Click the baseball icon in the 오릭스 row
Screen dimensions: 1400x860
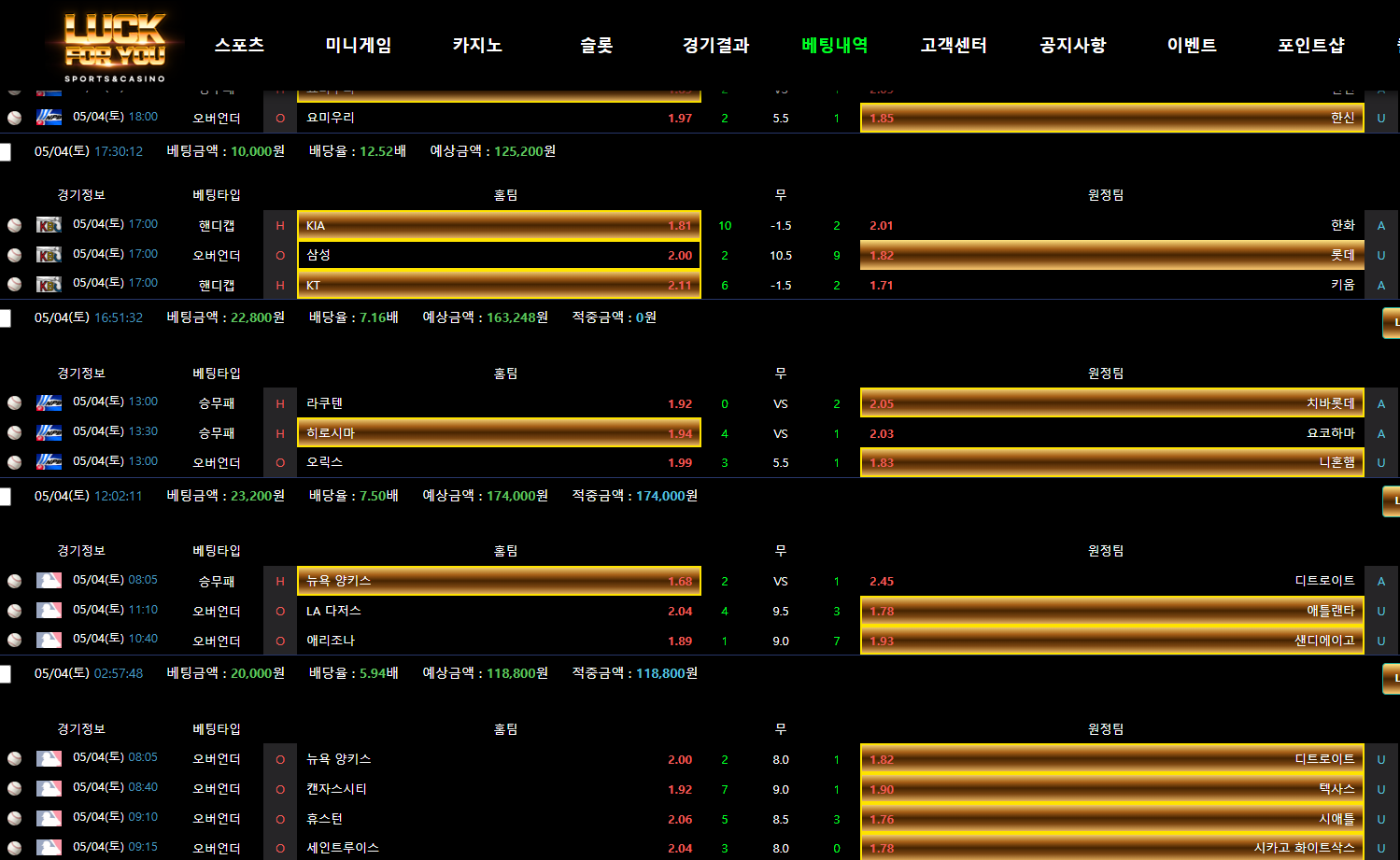(14, 462)
